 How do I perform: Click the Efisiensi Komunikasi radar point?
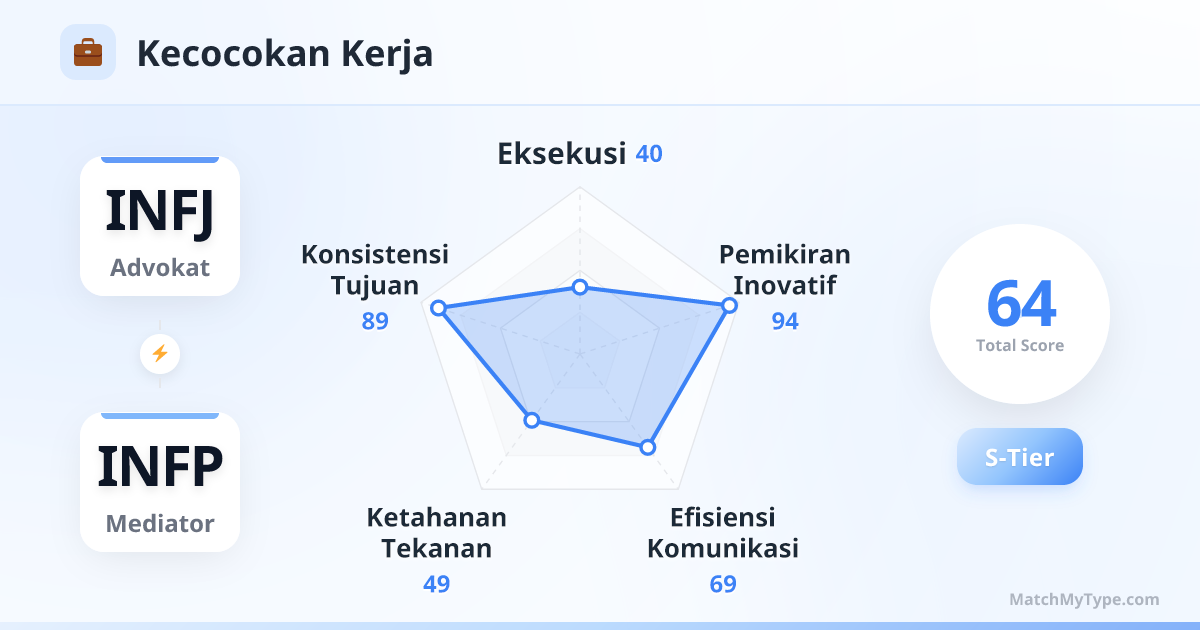point(647,447)
